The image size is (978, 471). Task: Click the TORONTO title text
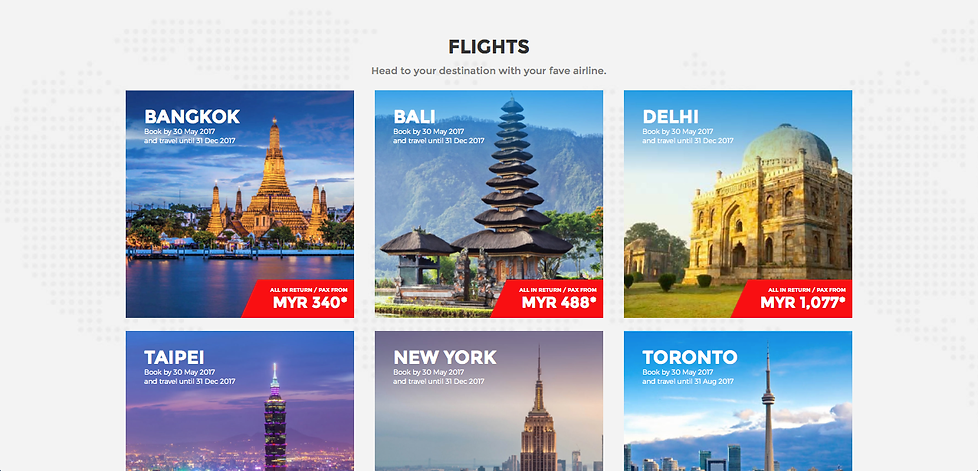(x=690, y=357)
